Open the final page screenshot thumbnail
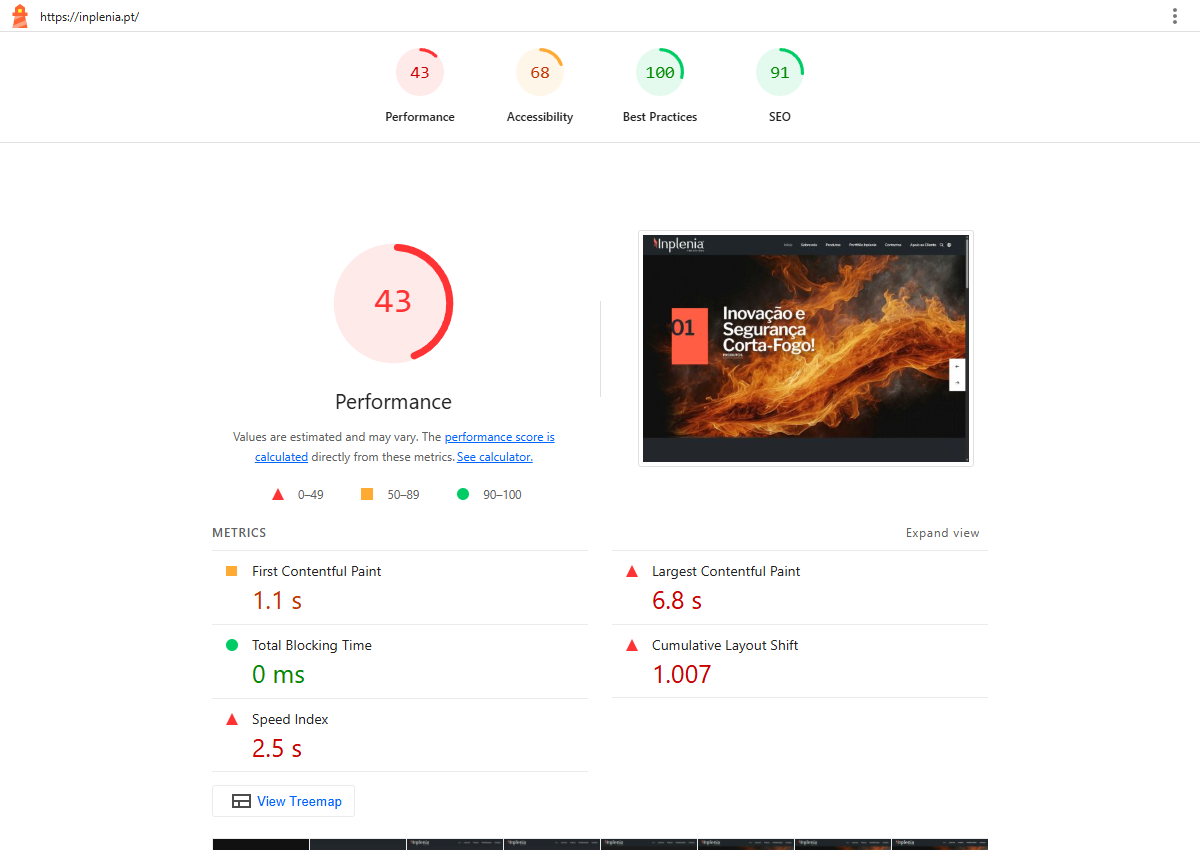This screenshot has width=1200, height=850. coord(806,348)
